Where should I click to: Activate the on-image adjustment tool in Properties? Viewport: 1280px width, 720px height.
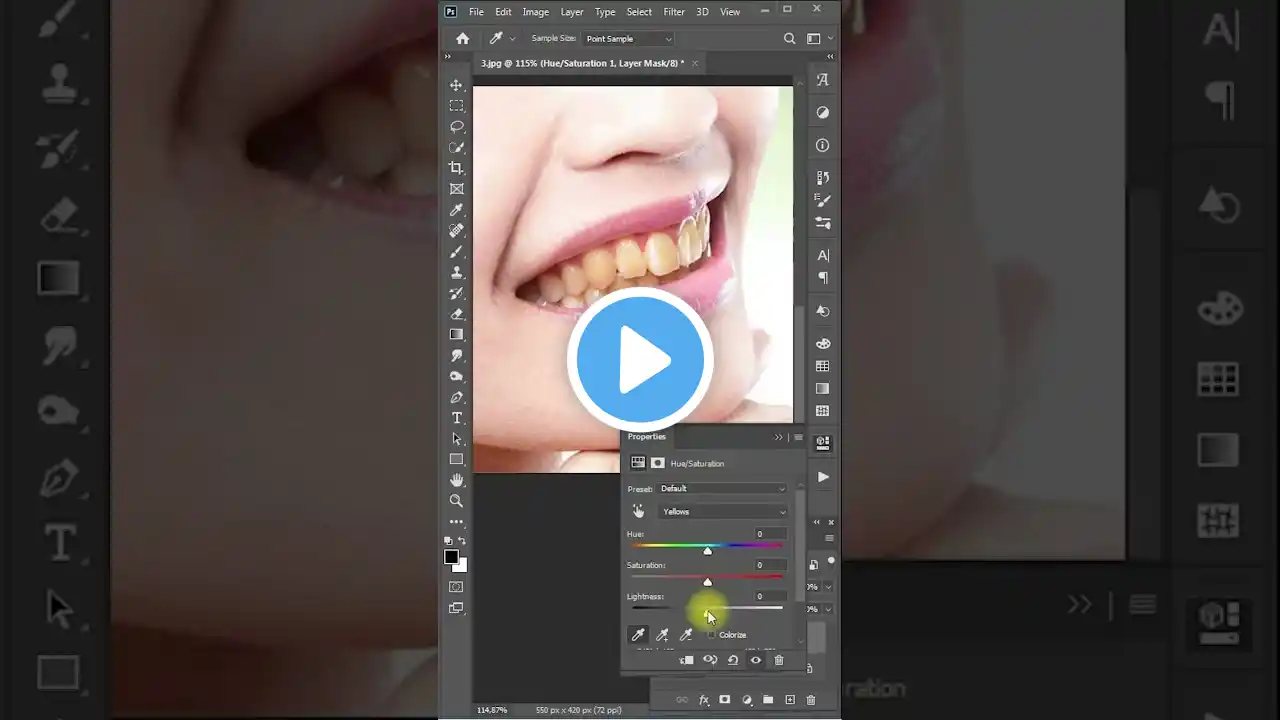coord(638,511)
